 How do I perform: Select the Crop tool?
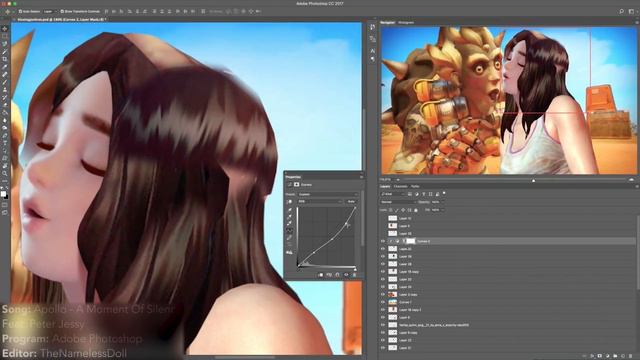(x=5, y=59)
